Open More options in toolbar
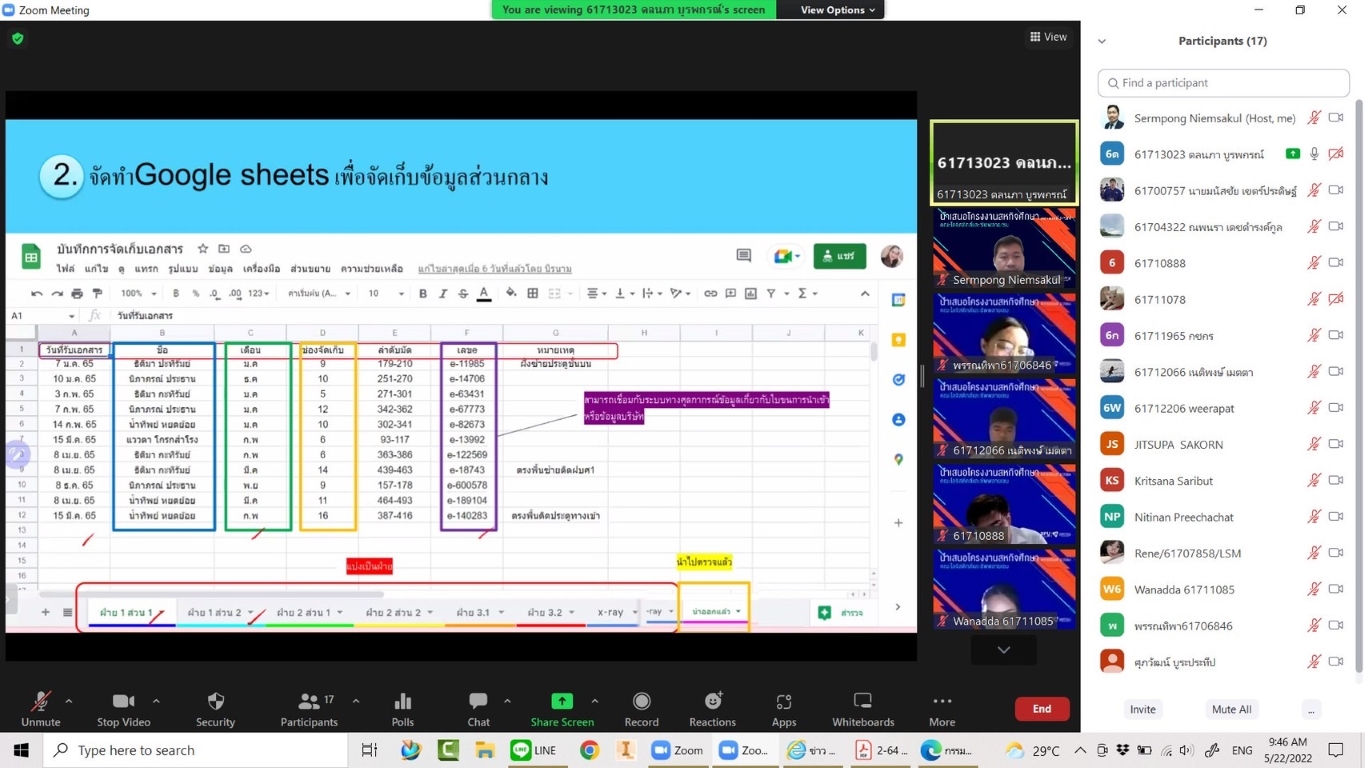This screenshot has width=1365, height=768. [x=942, y=709]
